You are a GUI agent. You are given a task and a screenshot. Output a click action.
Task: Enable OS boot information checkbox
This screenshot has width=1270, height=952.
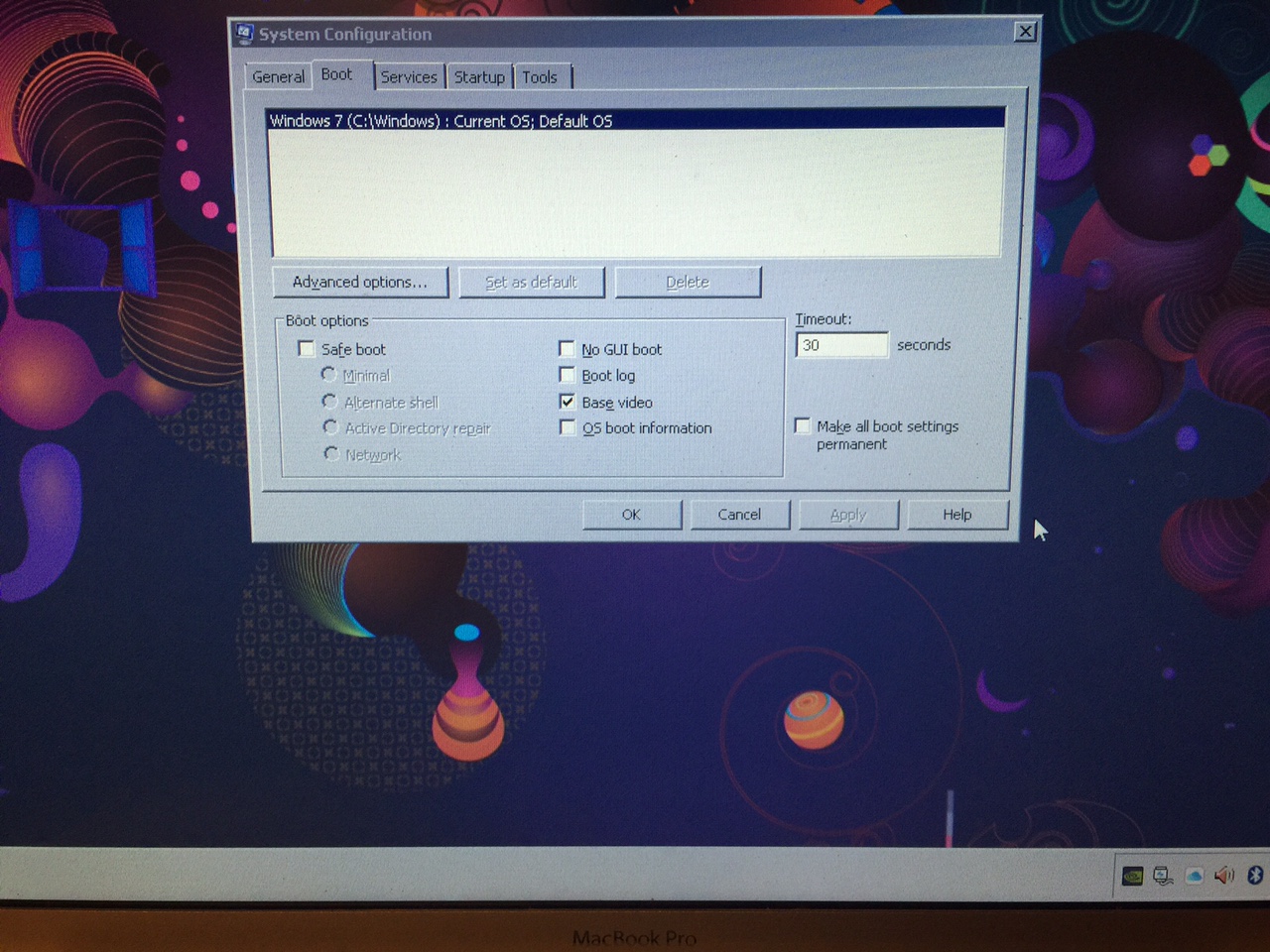point(568,426)
